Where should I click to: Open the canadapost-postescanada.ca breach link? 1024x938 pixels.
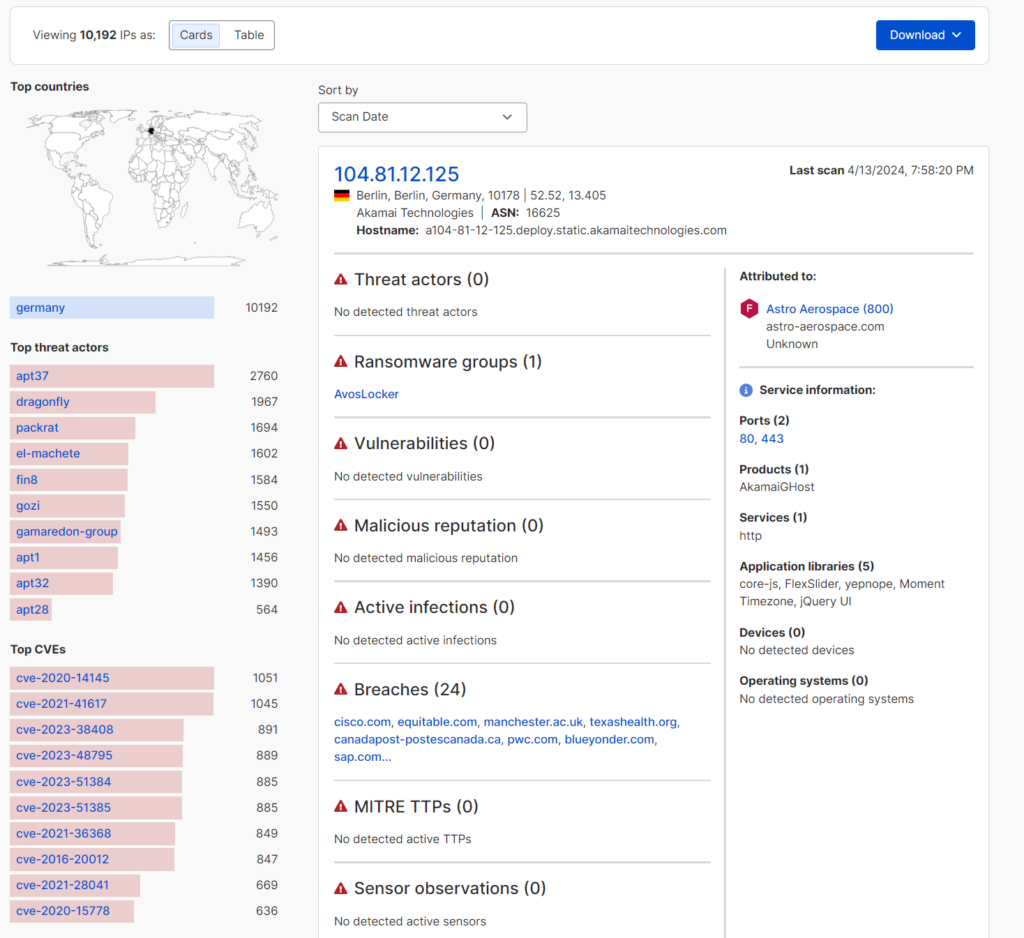[x=417, y=739]
